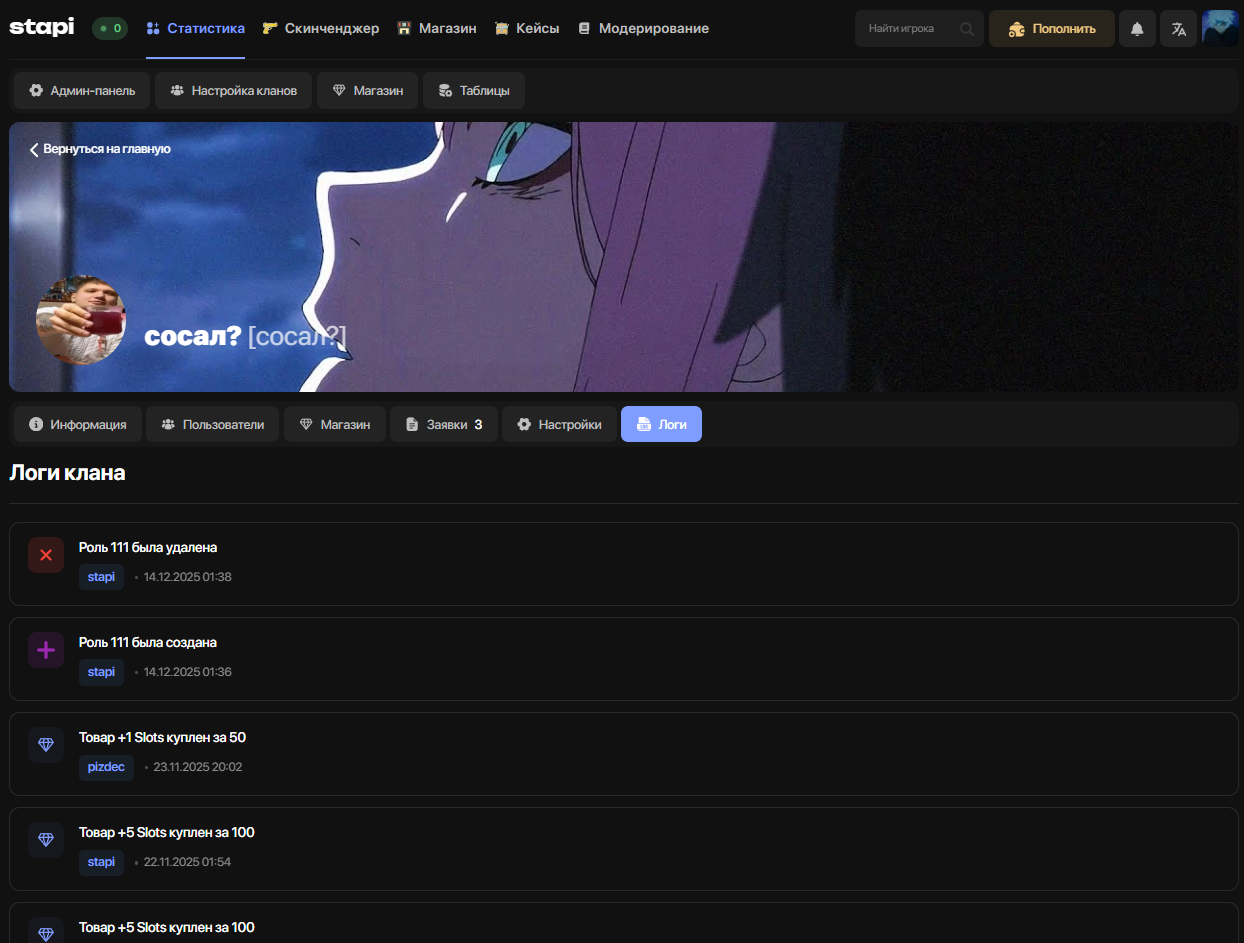
Task: Click the back chevron on the banner
Action: pos(34,149)
